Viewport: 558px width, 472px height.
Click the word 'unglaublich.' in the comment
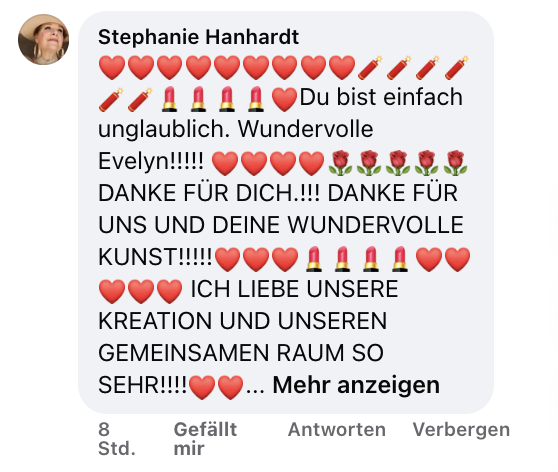click(x=164, y=129)
